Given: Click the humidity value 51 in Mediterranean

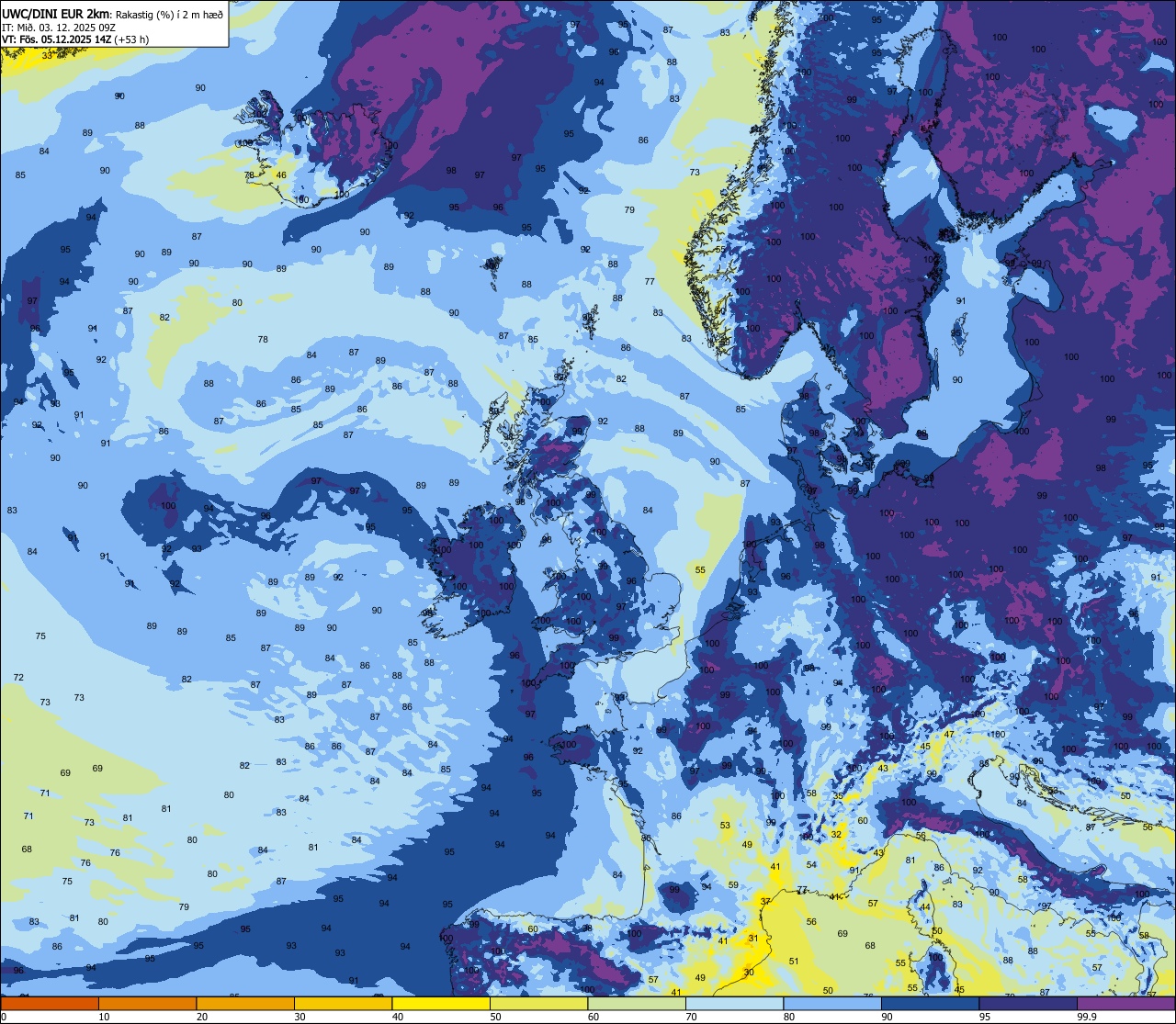Looking at the screenshot, I should [795, 962].
